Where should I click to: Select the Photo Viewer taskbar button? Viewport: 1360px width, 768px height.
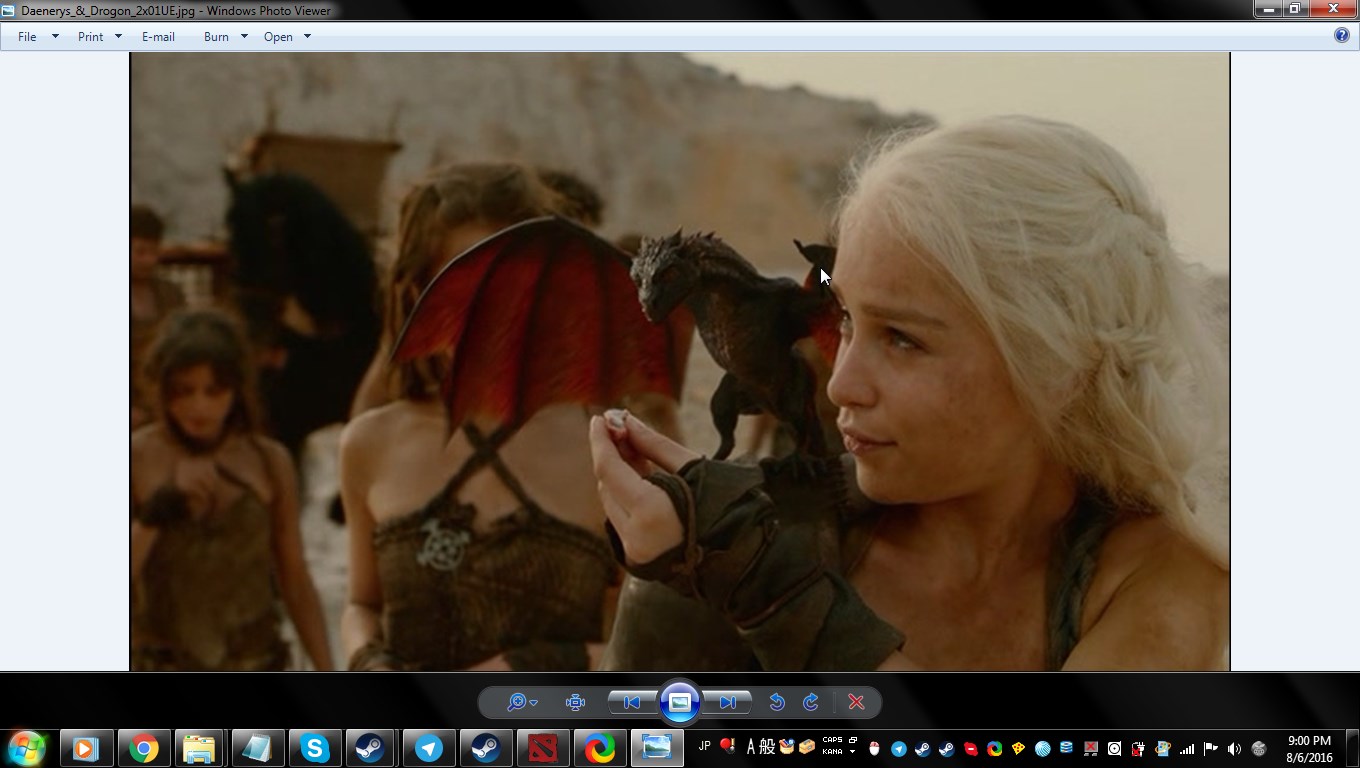click(x=656, y=748)
